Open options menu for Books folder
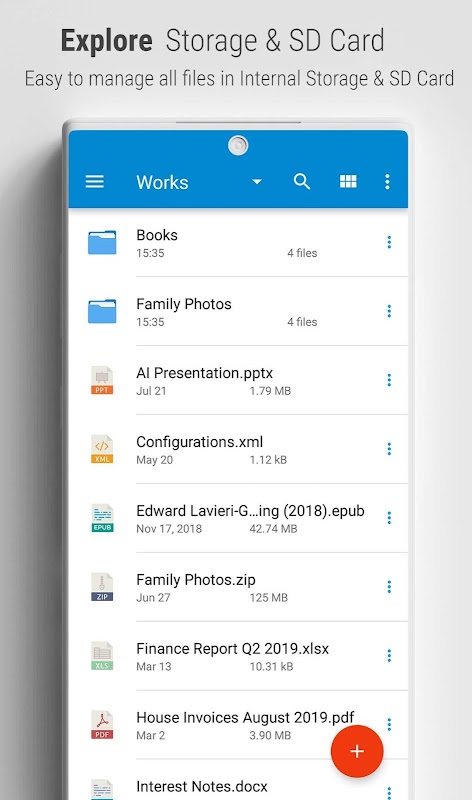Screen dimensions: 472x800 389,242
